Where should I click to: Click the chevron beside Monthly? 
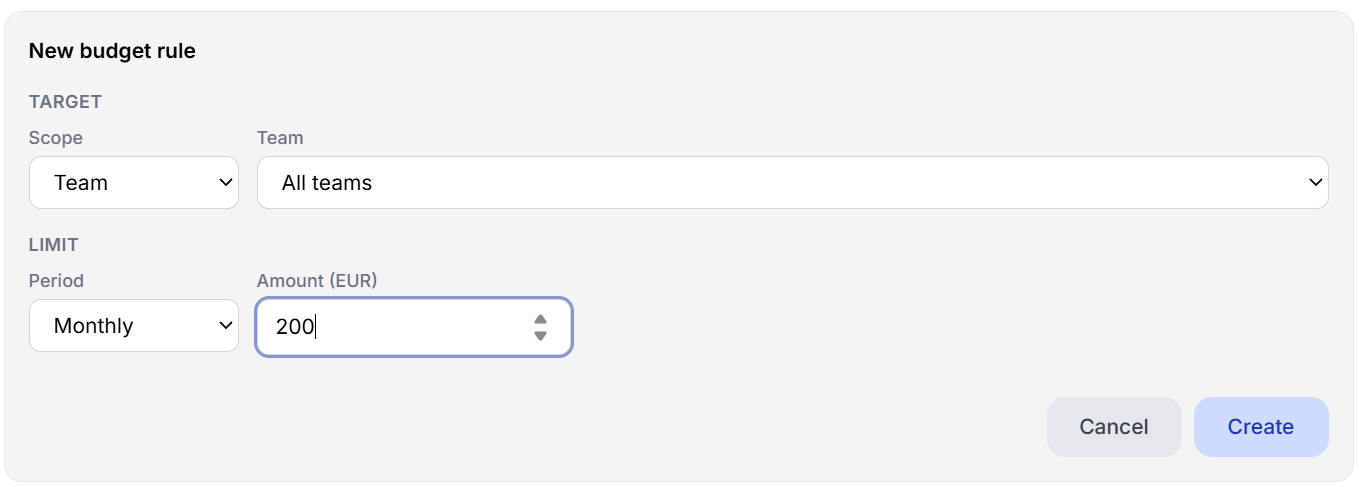coord(224,326)
